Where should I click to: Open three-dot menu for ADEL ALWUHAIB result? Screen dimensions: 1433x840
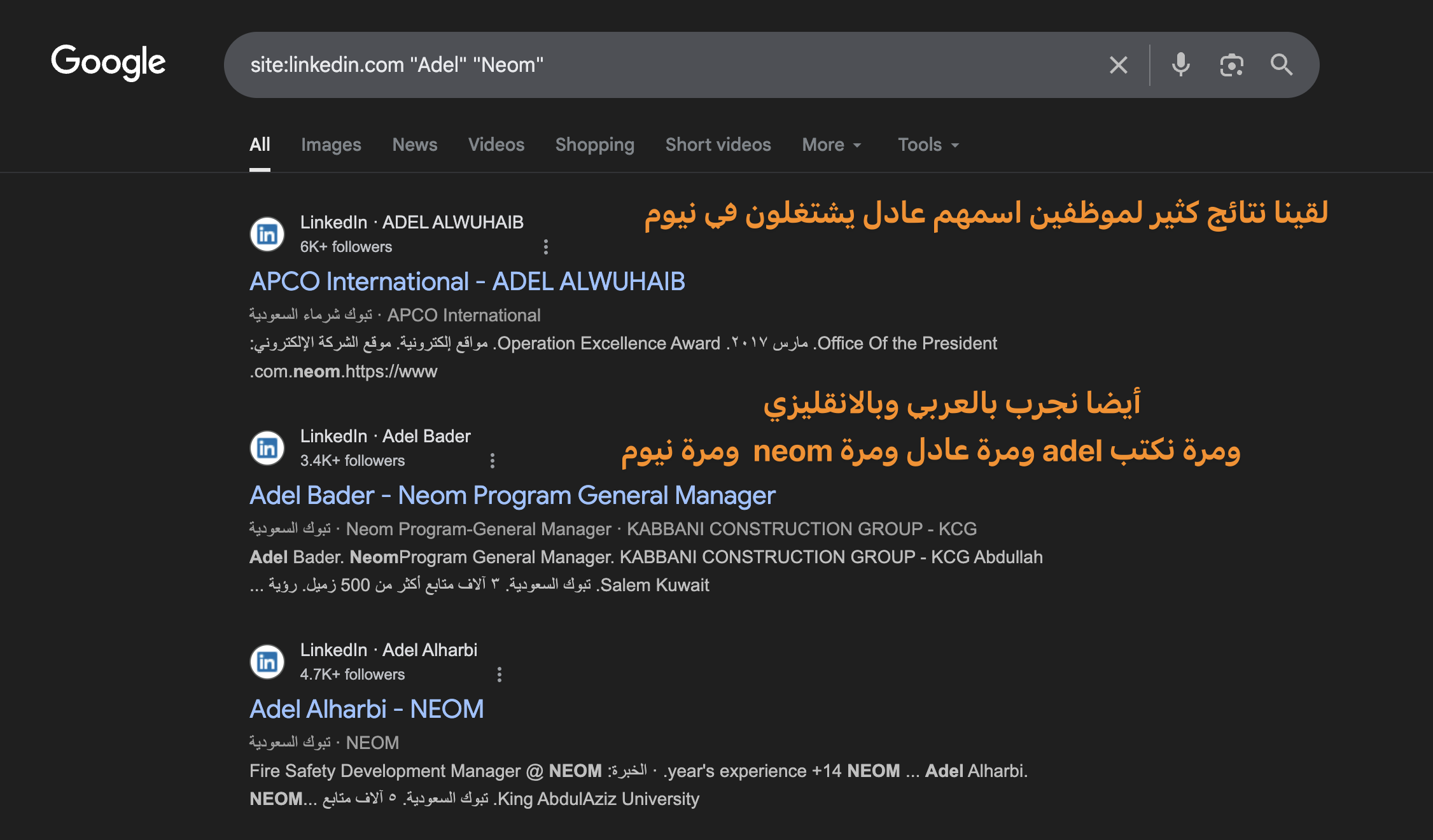coord(545,247)
